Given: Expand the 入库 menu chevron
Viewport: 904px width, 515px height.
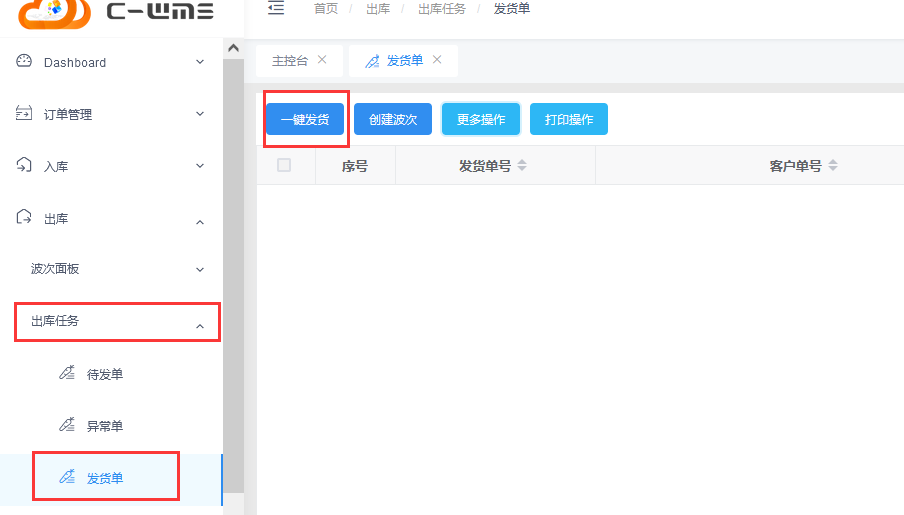Looking at the screenshot, I should pyautogui.click(x=200, y=166).
